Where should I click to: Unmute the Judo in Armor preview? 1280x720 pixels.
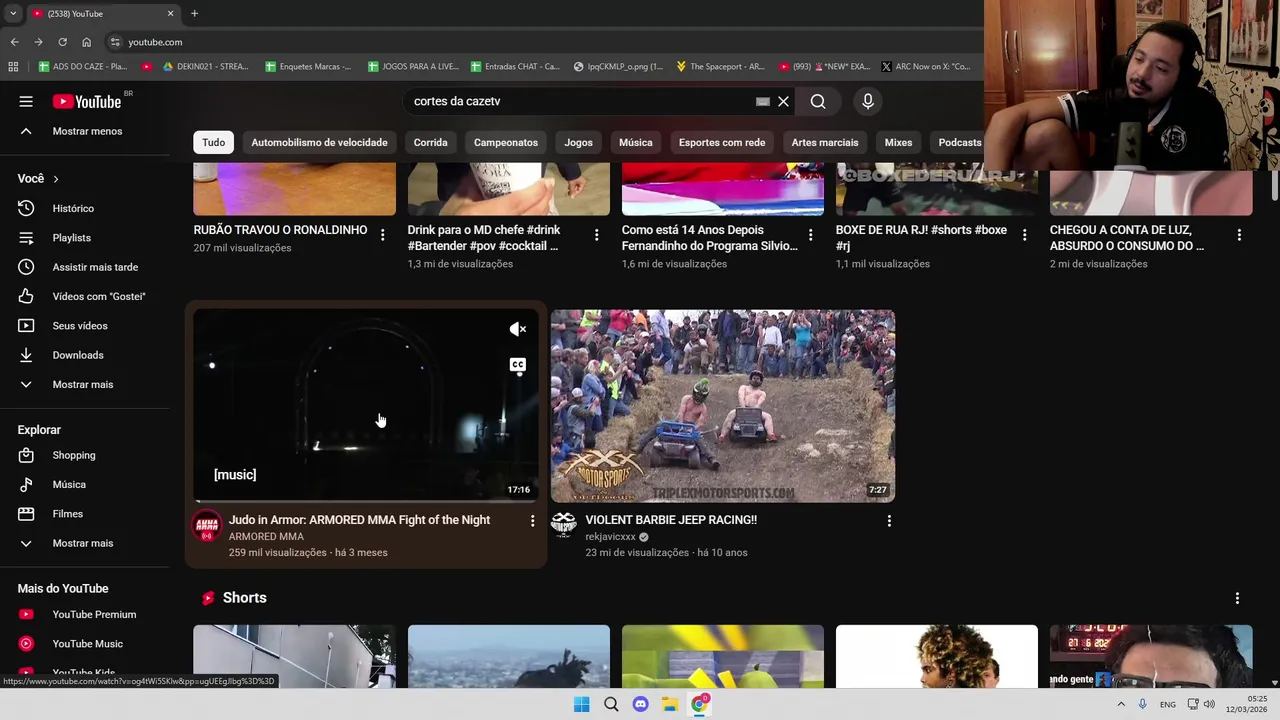tap(517, 329)
